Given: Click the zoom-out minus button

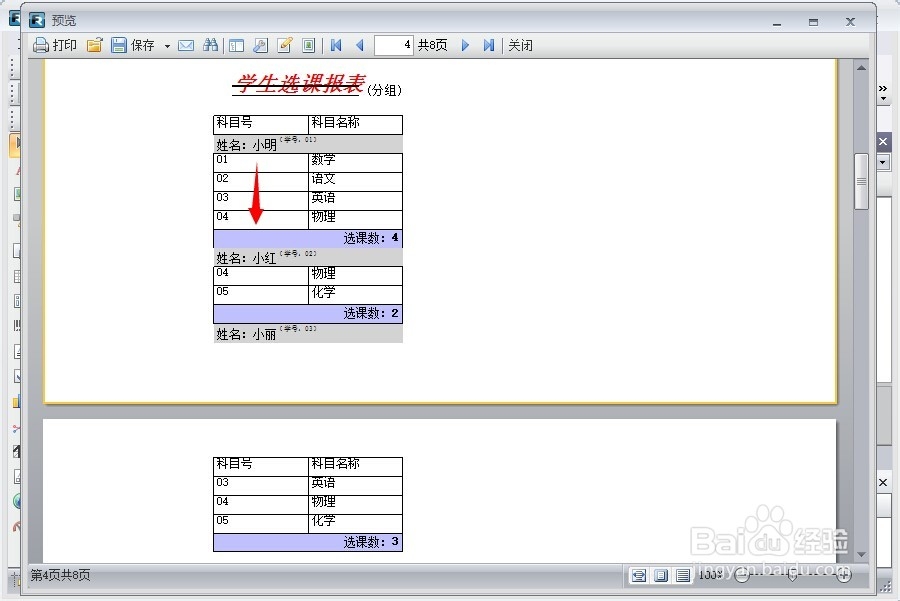Looking at the screenshot, I should 742,575.
